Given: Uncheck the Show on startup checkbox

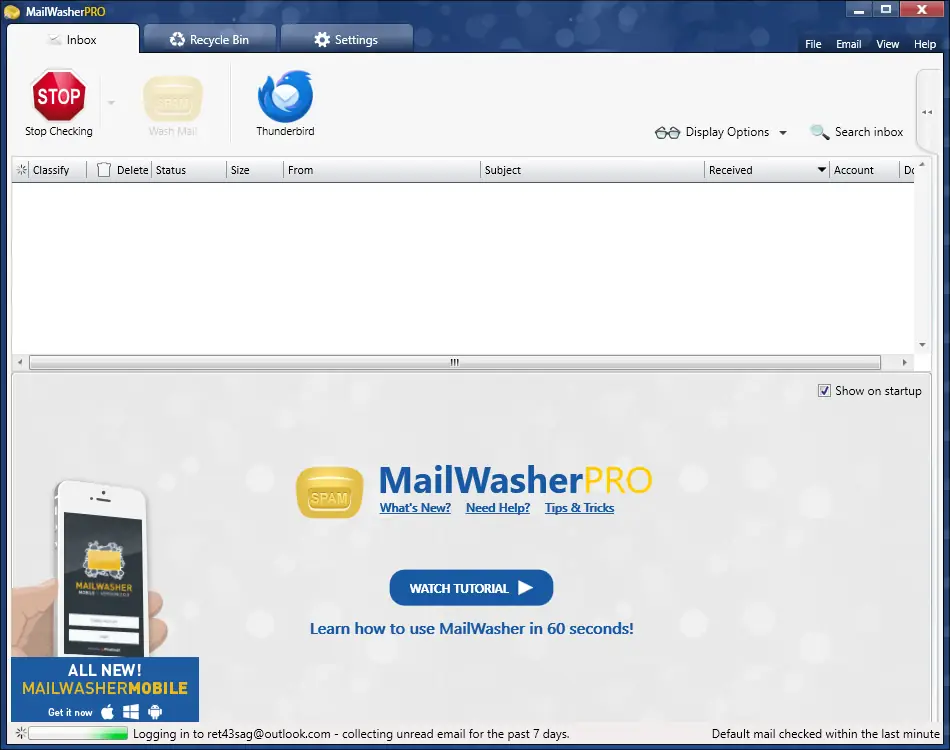Looking at the screenshot, I should pos(823,390).
